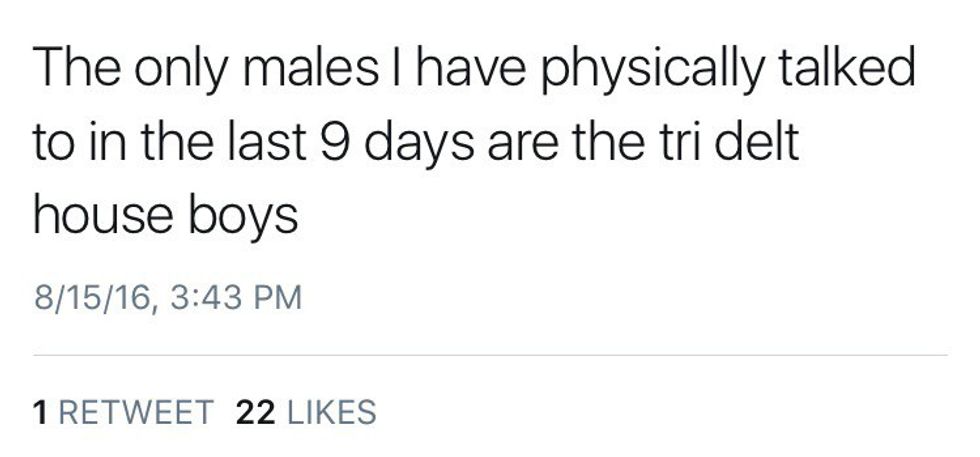Image resolution: width=980 pixels, height=457 pixels.
Task: Click the retweet count number 1
Action: (x=39, y=411)
